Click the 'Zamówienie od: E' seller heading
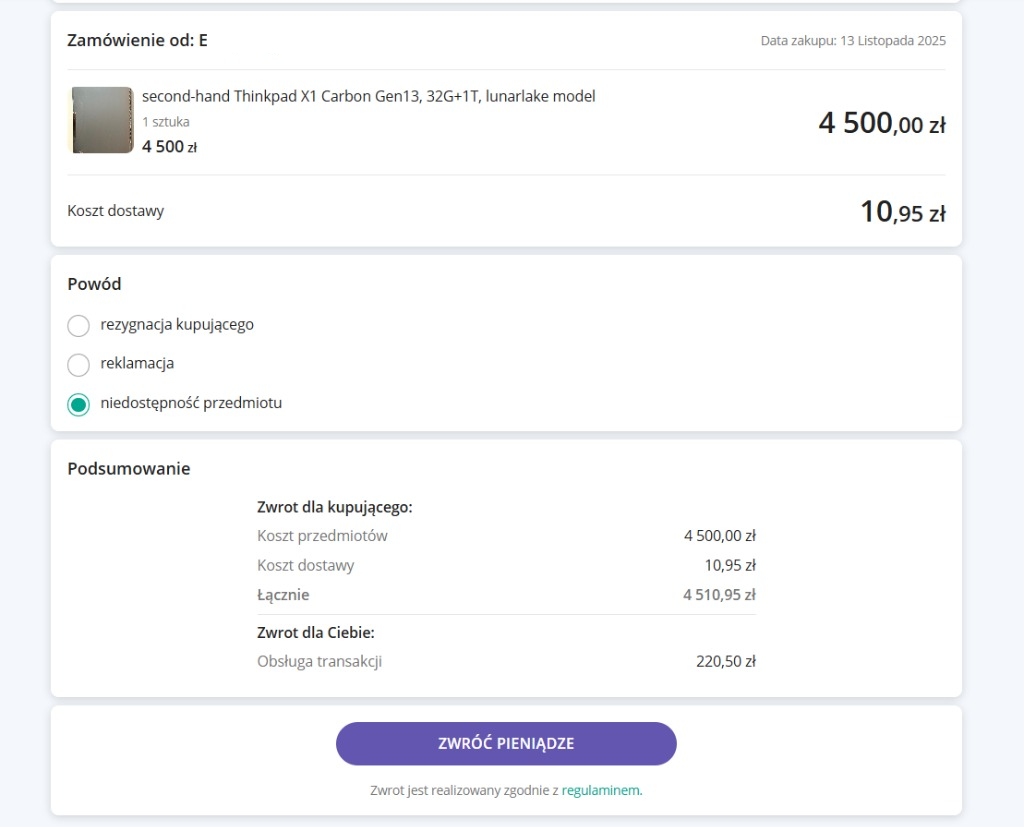This screenshot has height=827, width=1024. coord(137,40)
